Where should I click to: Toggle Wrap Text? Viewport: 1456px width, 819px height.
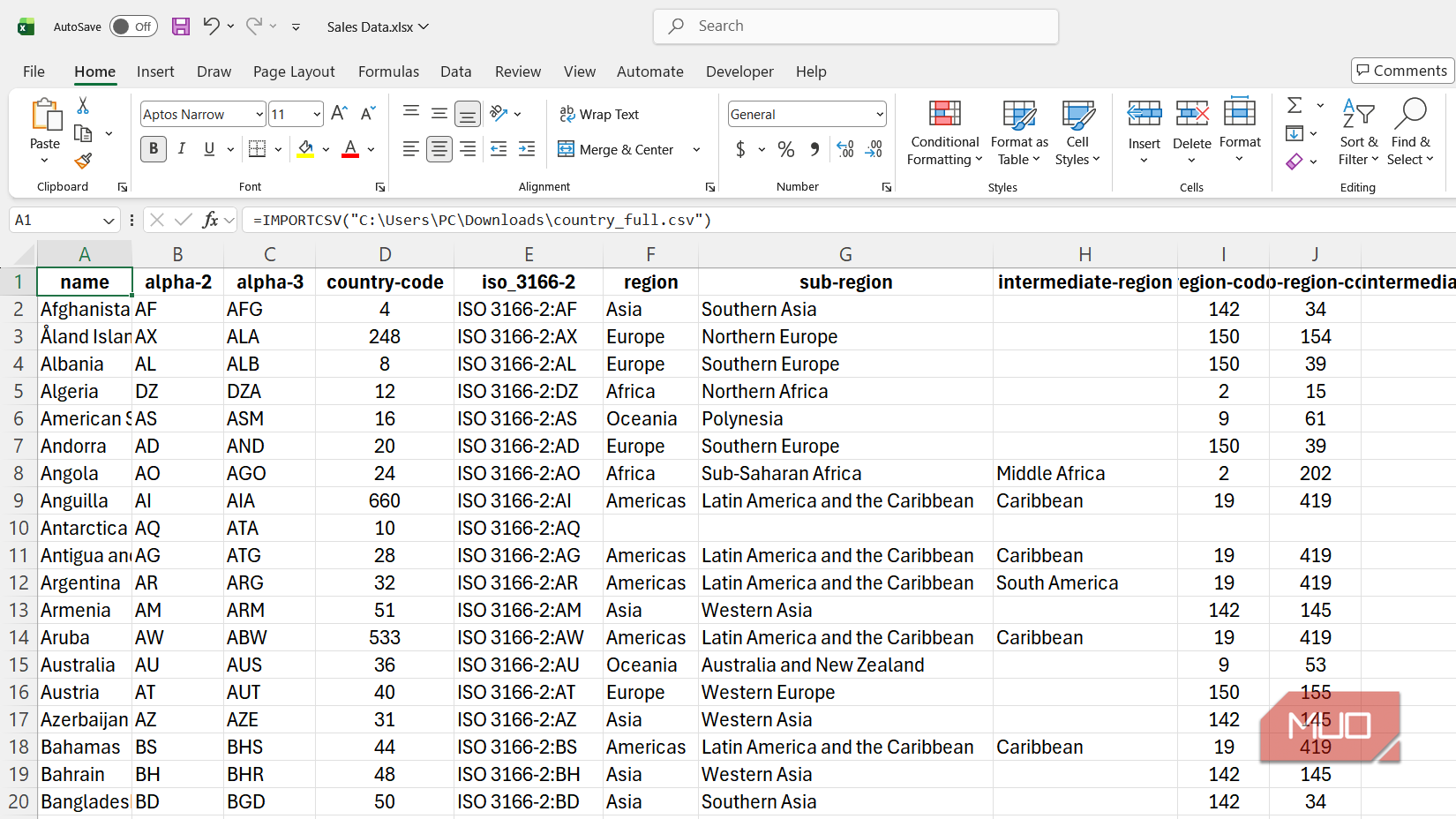coord(599,114)
